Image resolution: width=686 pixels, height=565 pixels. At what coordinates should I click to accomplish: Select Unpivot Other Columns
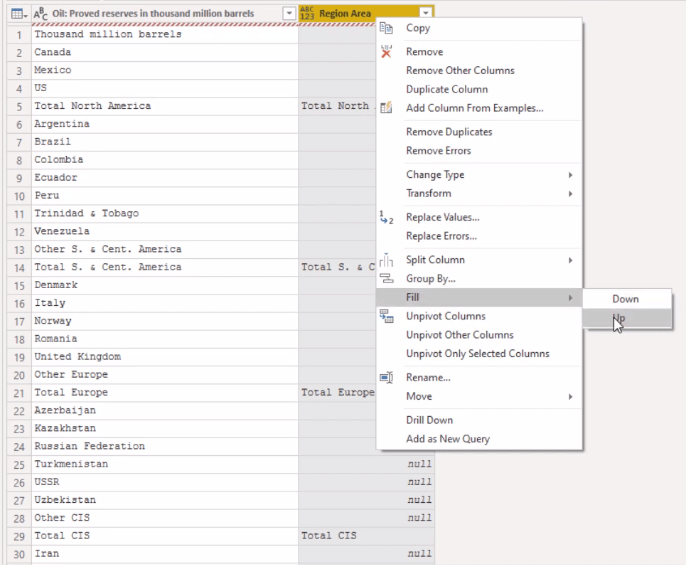(x=479, y=335)
